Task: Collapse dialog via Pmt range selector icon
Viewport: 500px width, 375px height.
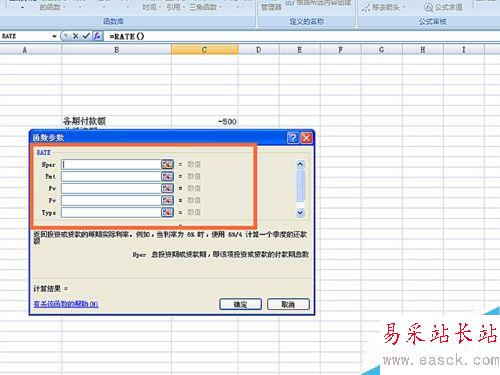Action: (x=167, y=176)
